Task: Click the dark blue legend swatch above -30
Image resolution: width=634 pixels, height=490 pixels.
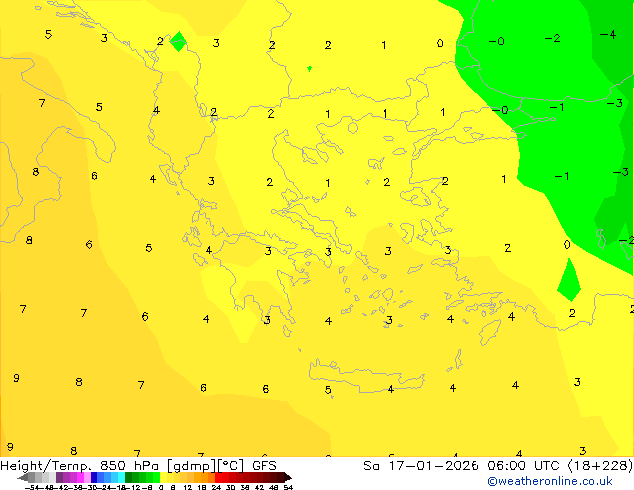Action: (94, 477)
